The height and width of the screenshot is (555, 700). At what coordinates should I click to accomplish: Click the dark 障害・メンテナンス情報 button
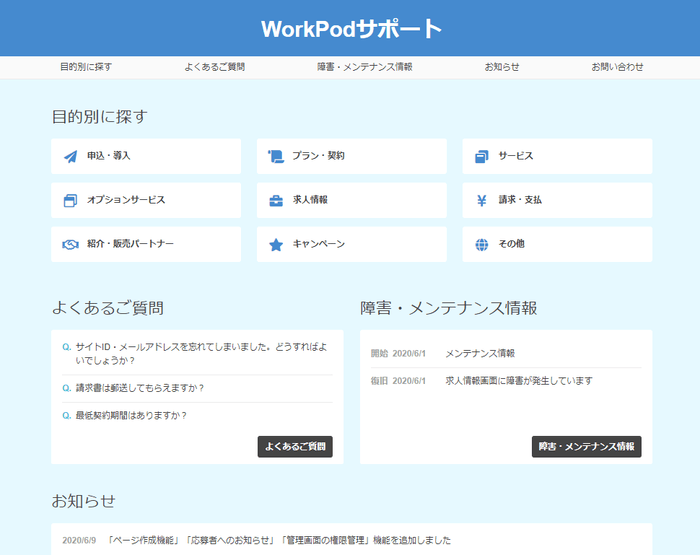(587, 447)
